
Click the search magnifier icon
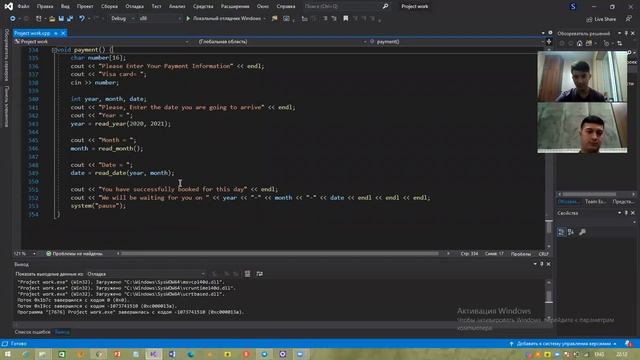[x=385, y=6]
